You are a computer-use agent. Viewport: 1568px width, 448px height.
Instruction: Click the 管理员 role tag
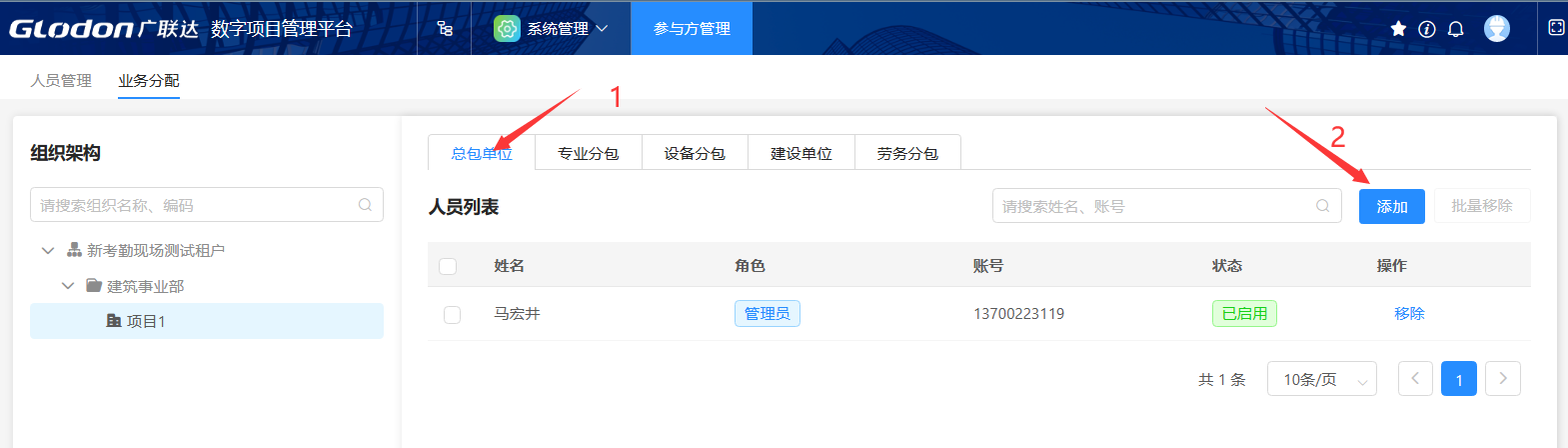click(x=768, y=314)
